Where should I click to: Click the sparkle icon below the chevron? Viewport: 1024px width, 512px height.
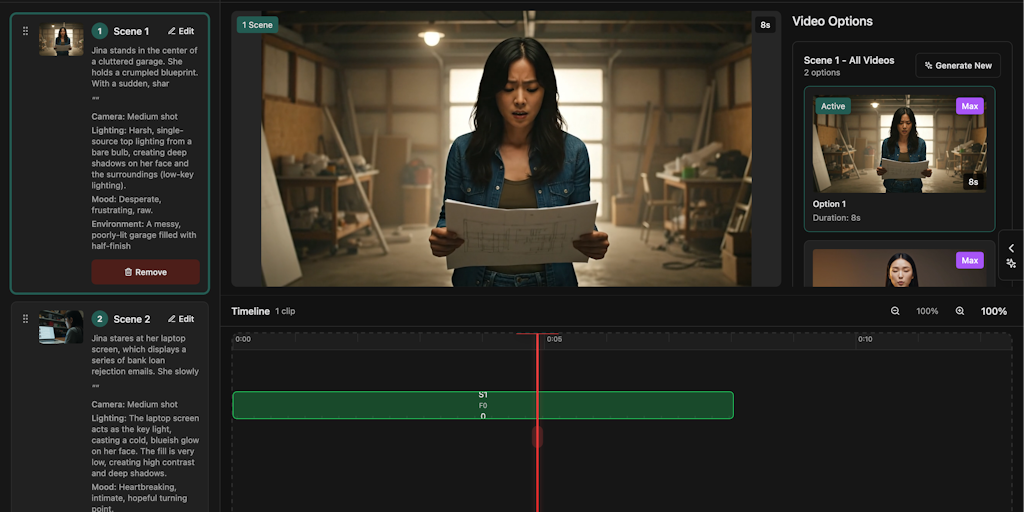pos(1011,264)
